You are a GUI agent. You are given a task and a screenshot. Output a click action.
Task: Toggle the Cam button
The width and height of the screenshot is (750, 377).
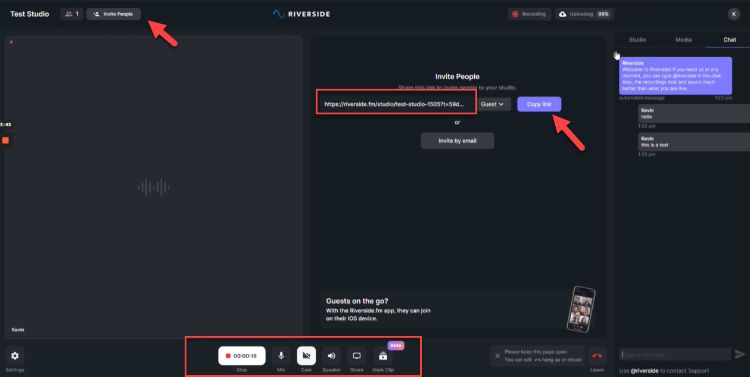click(306, 355)
